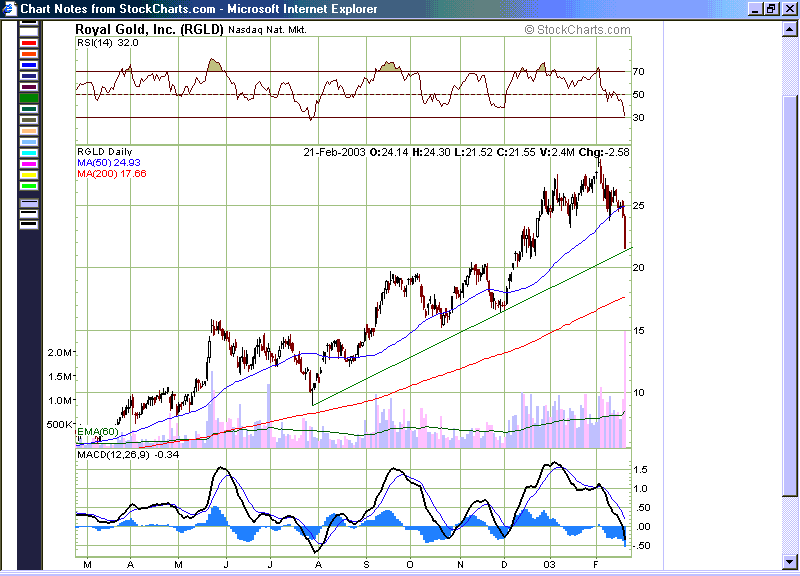Minimize the Chart Notes window
This screenshot has width=800, height=576.
click(756, 9)
